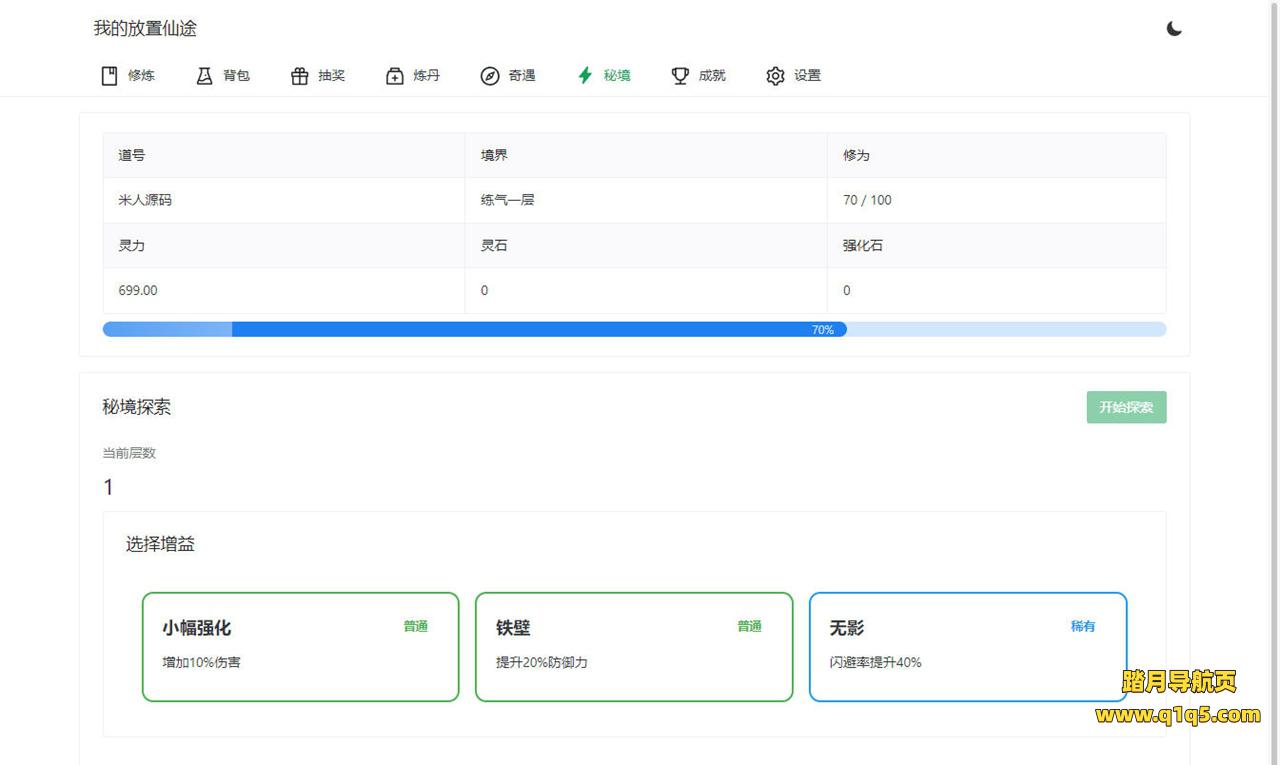Switch to the 成就 tab
This screenshot has height=765, width=1280.
click(x=712, y=76)
